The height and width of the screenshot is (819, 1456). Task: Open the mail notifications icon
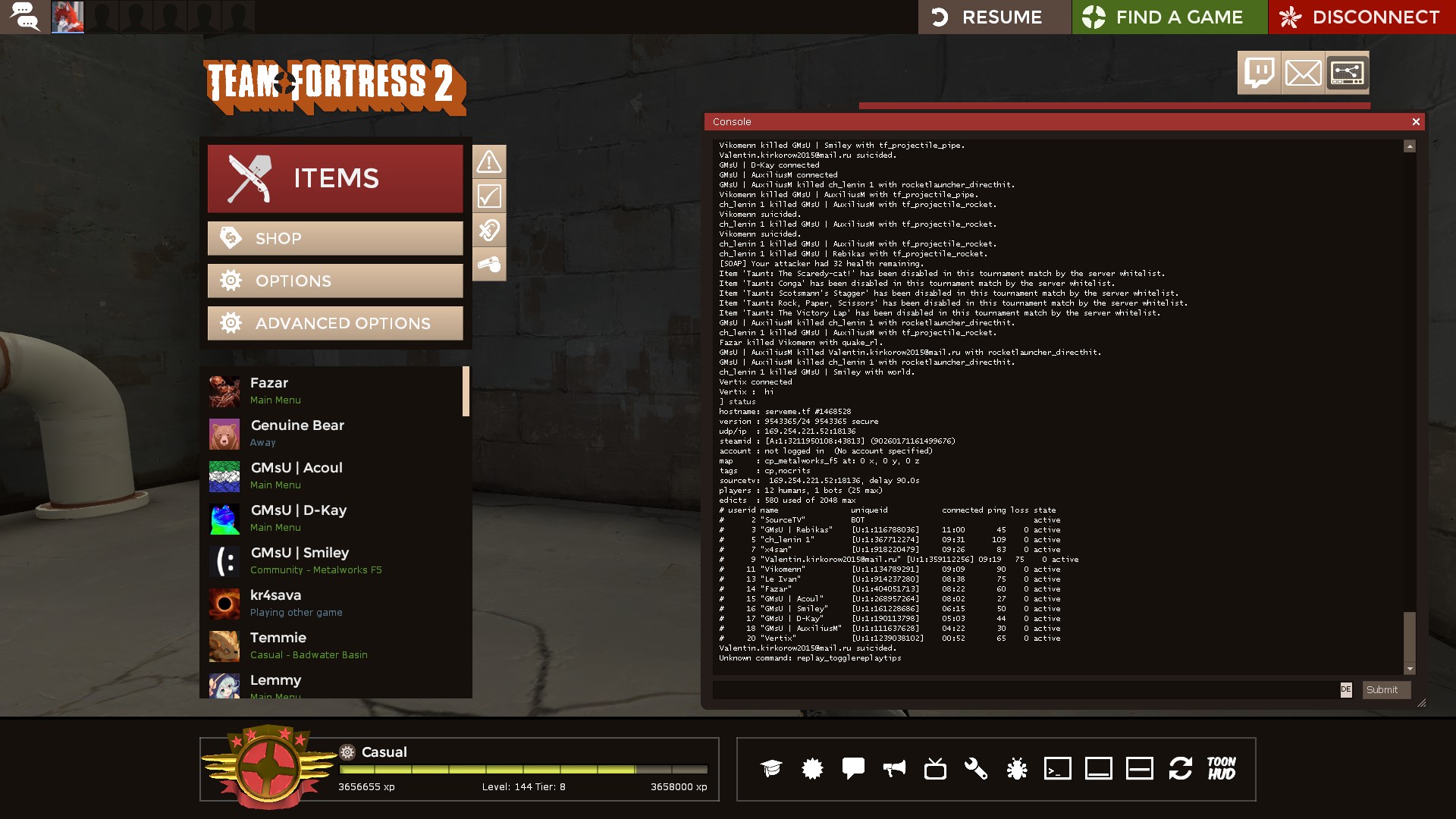tap(1303, 73)
